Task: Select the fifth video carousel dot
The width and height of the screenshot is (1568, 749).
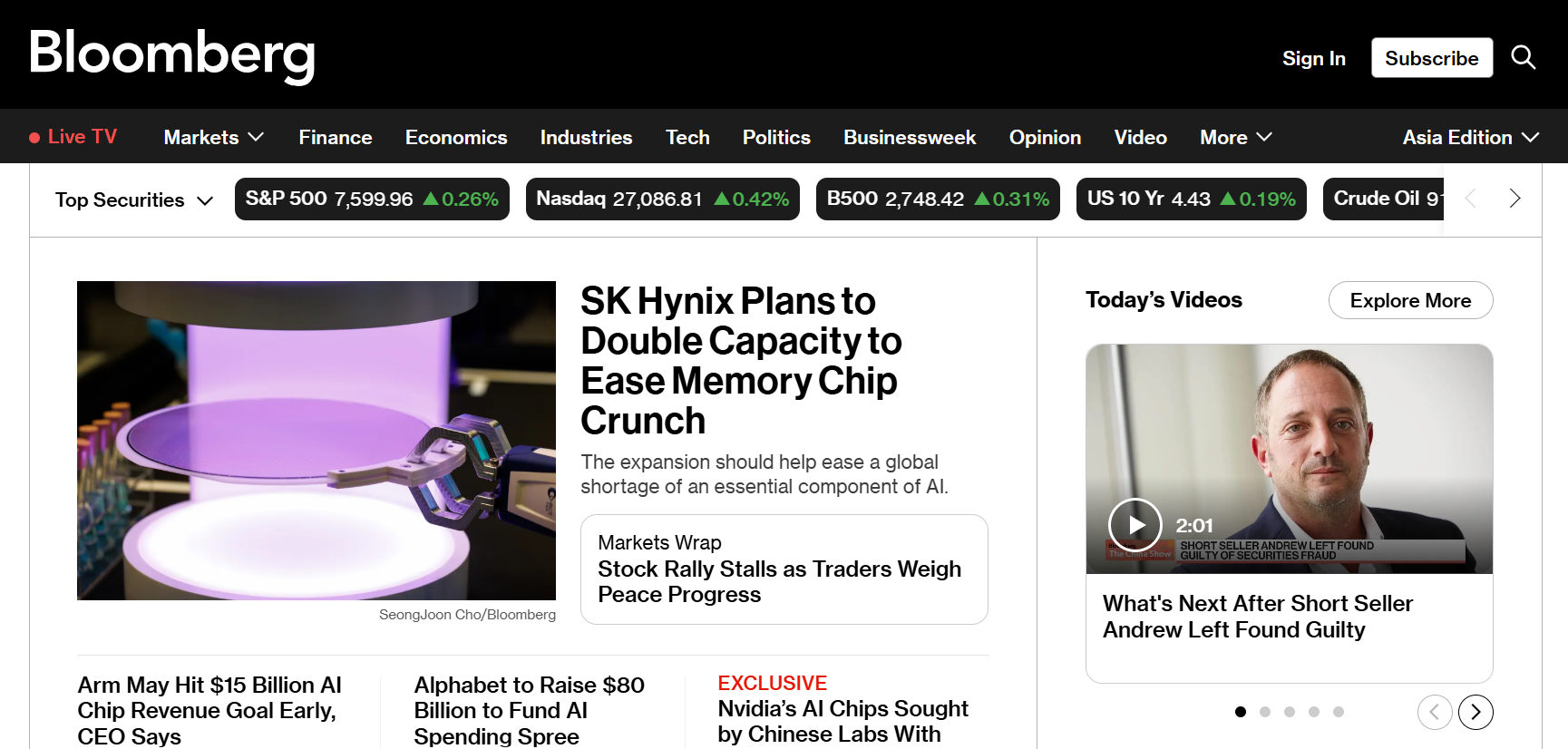Action: pos(1339,712)
